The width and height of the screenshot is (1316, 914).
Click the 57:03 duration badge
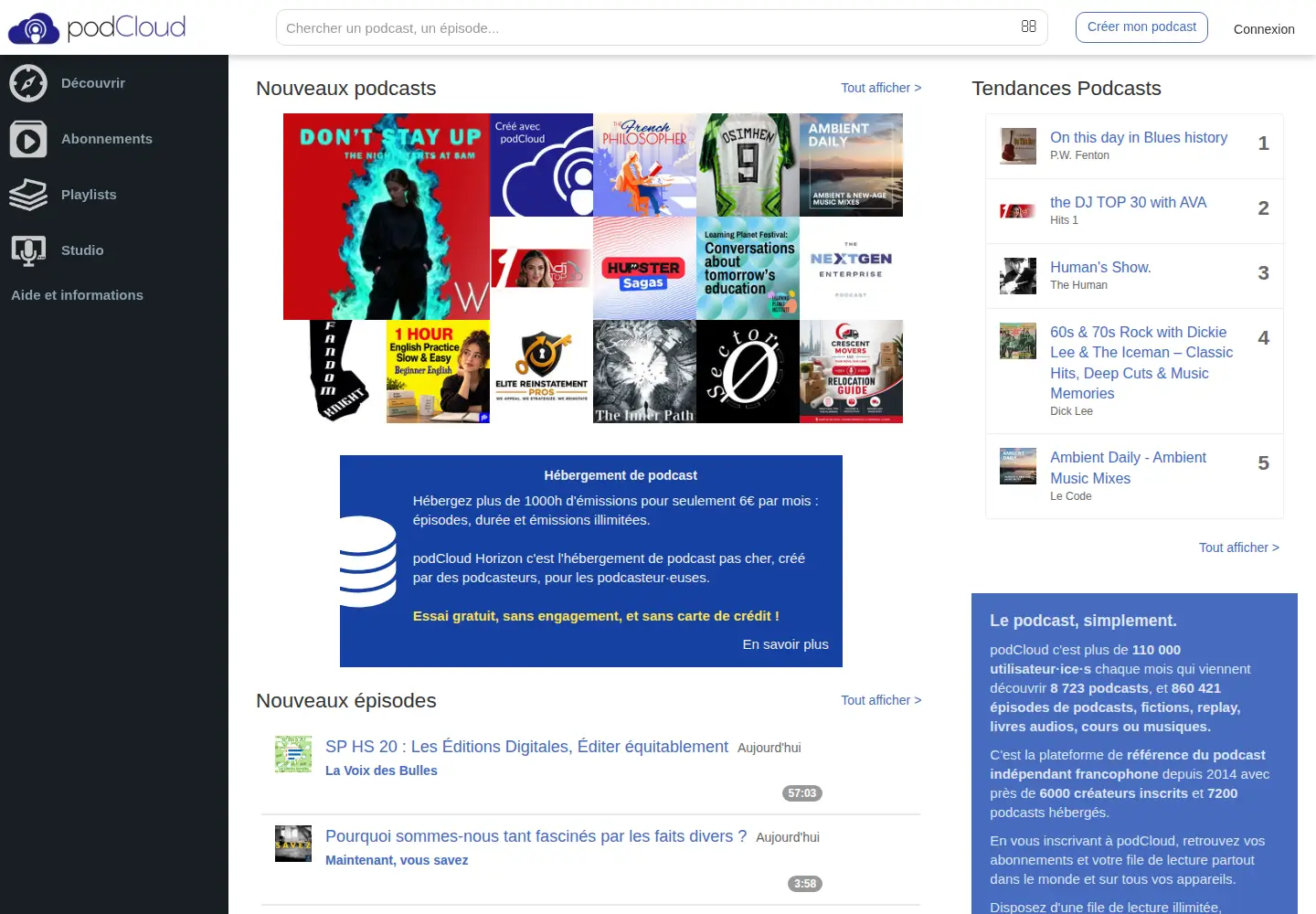pyautogui.click(x=802, y=793)
